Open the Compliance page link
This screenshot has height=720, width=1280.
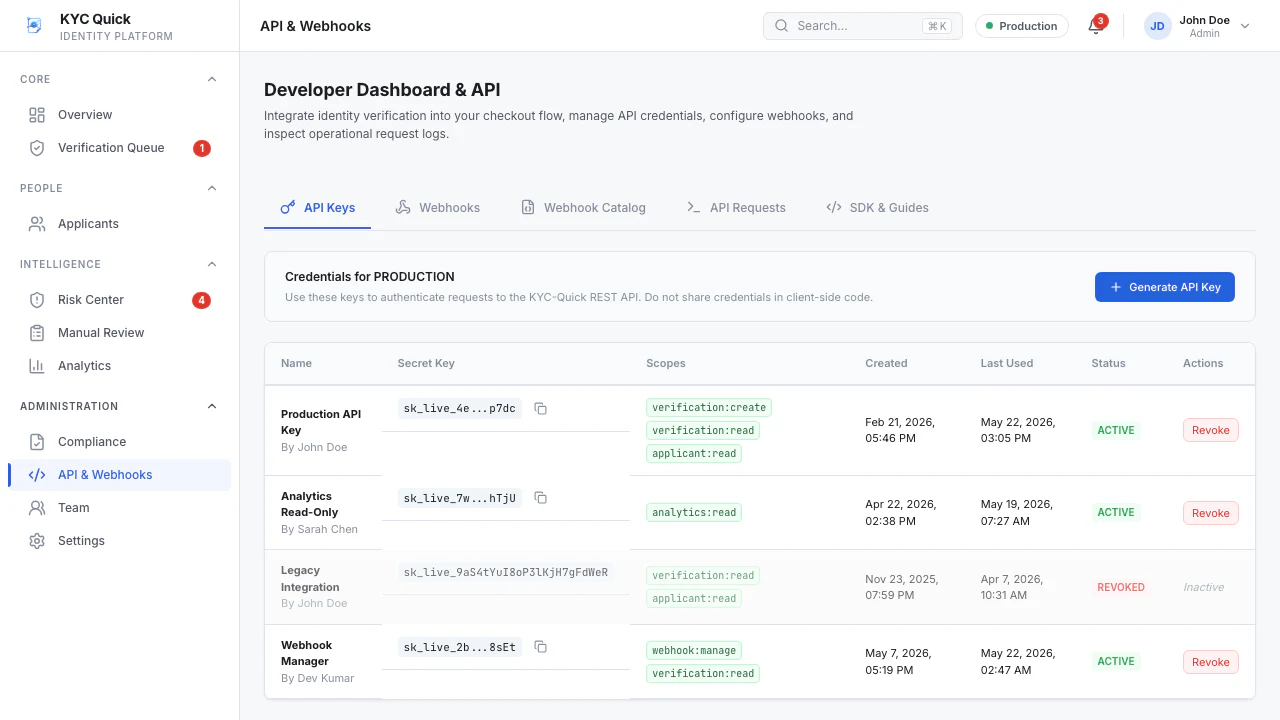[x=119, y=442]
